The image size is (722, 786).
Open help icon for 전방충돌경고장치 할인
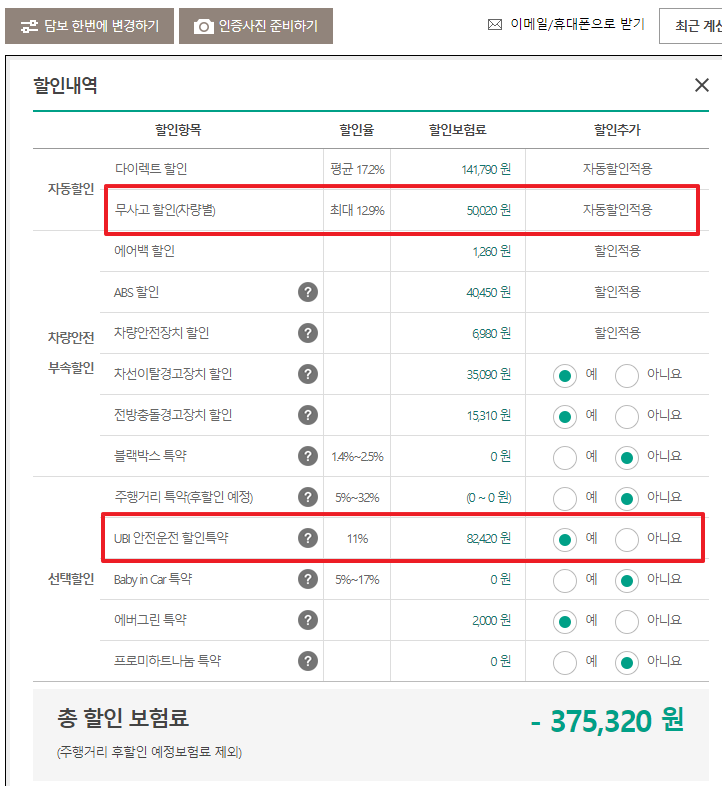(x=308, y=415)
